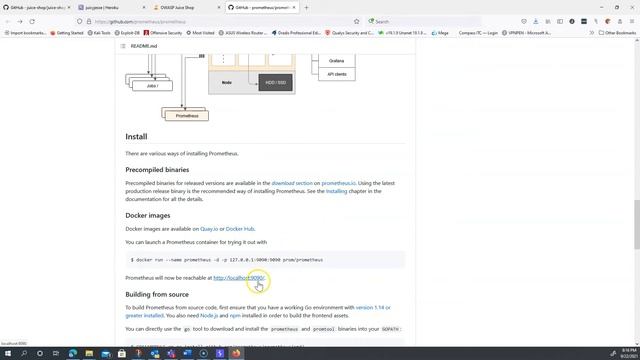Image resolution: width=640 pixels, height=360 pixels.
Task: Open the Kali Tools bookmark
Action: (99, 33)
